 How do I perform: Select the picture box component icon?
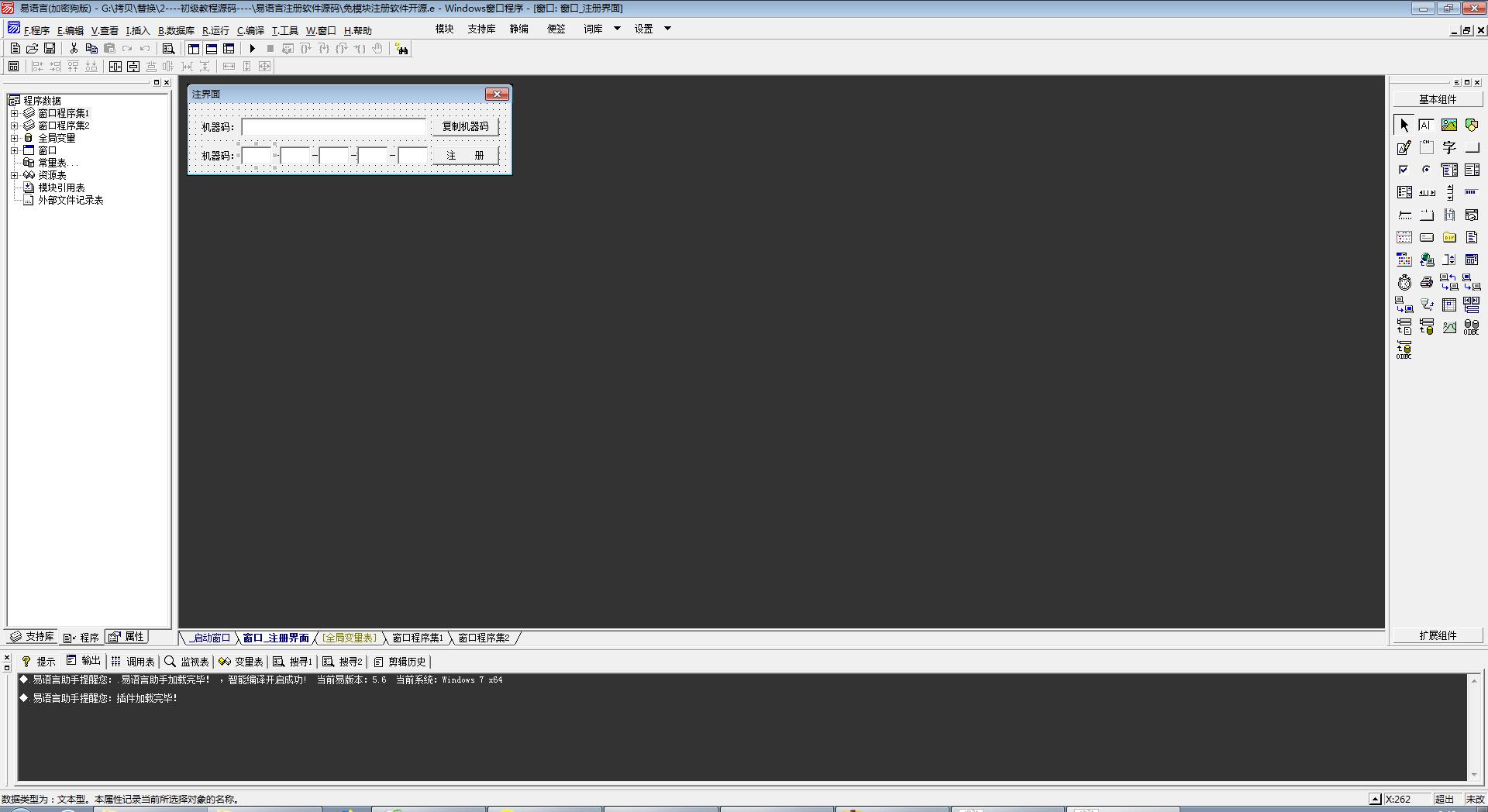[1448, 125]
